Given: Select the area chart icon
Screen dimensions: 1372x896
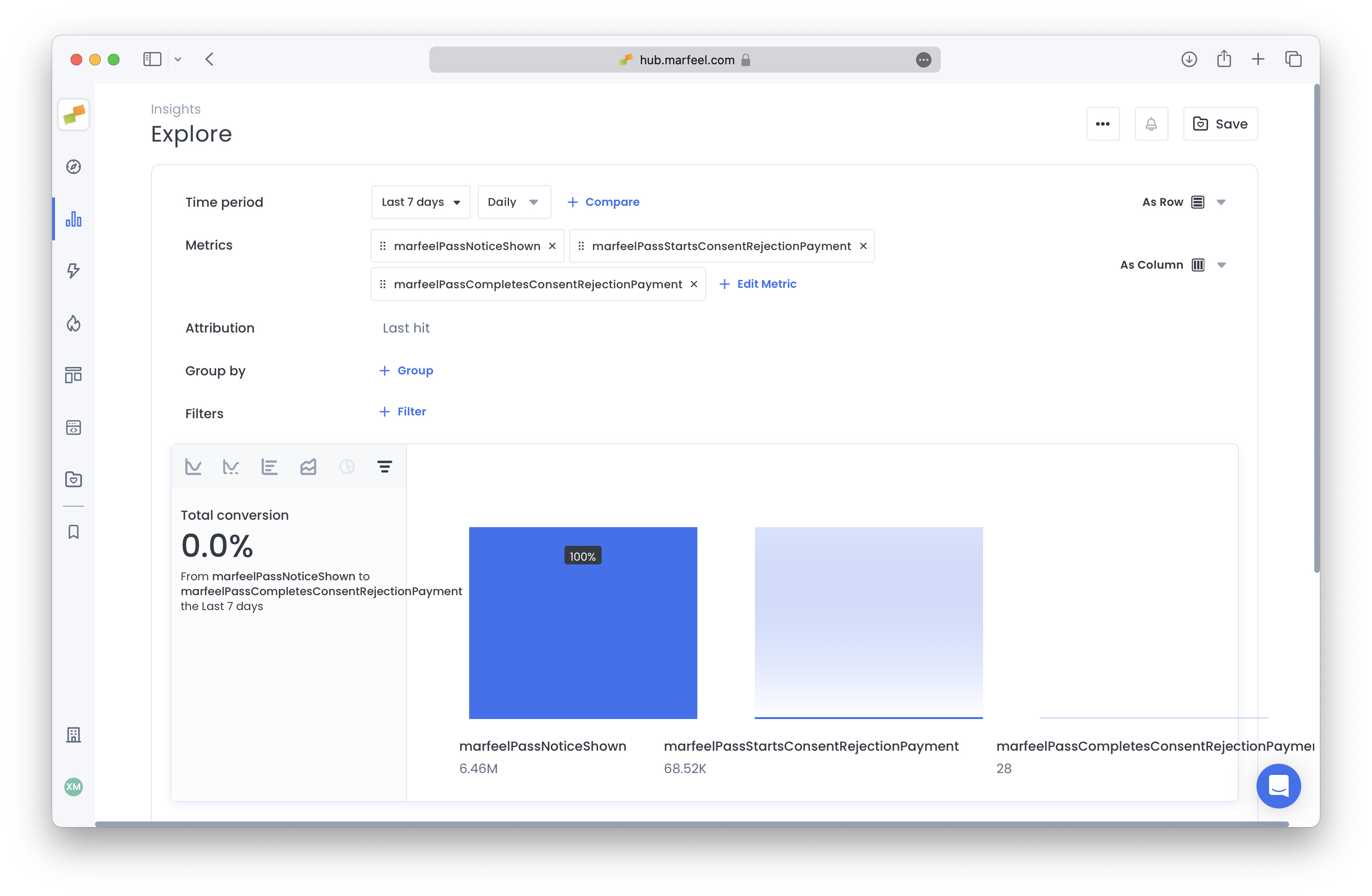Looking at the screenshot, I should click(308, 467).
